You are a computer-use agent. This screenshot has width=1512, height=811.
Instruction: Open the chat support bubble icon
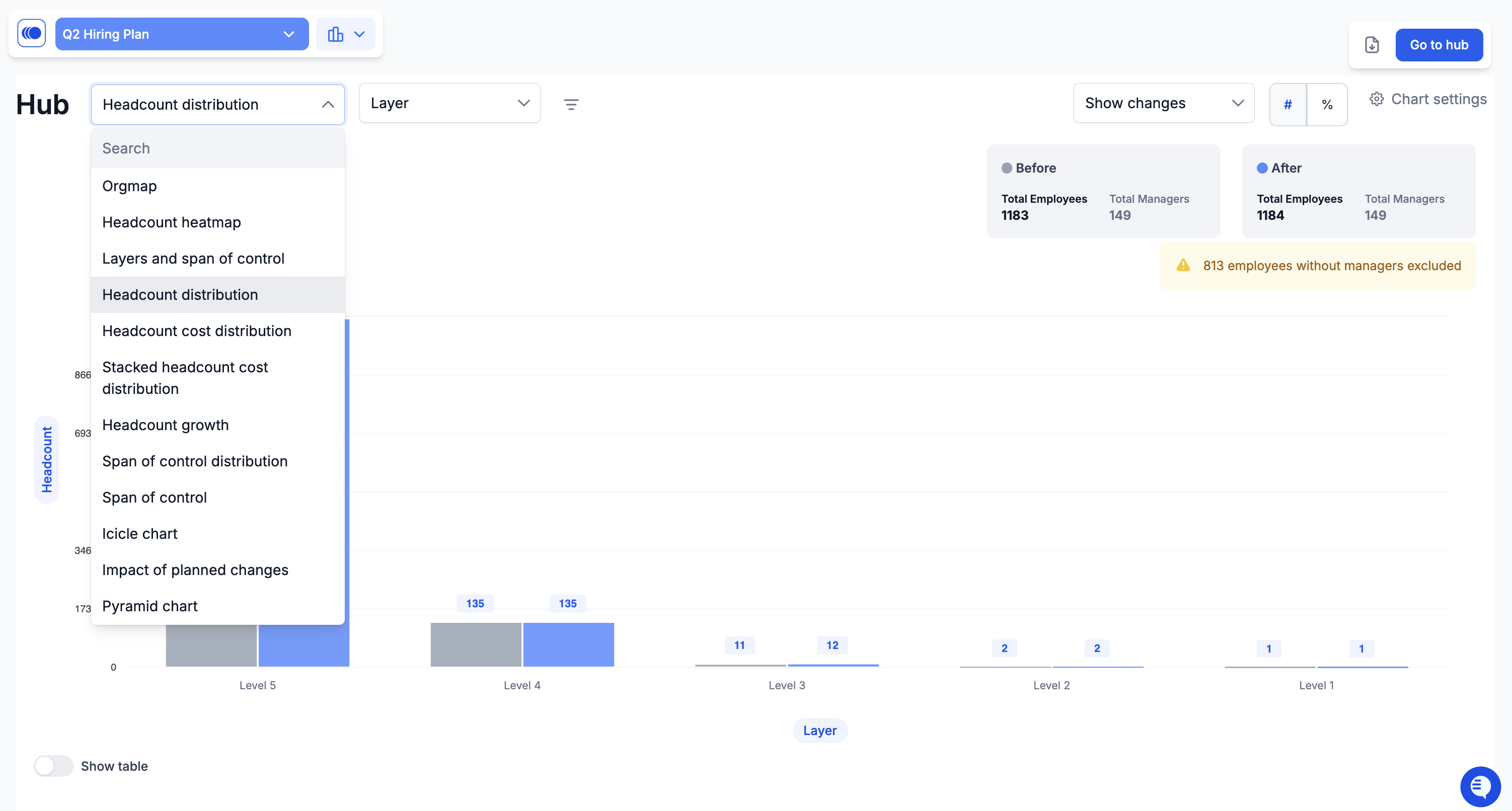click(x=1480, y=786)
